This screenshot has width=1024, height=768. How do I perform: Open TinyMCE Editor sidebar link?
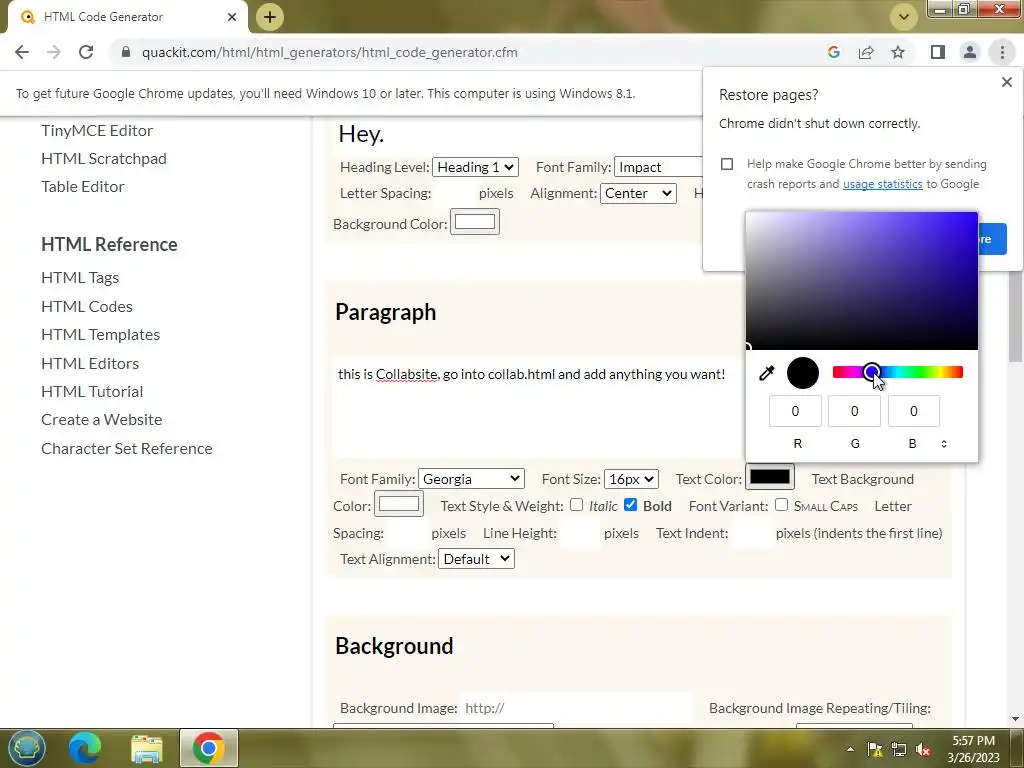coord(97,131)
